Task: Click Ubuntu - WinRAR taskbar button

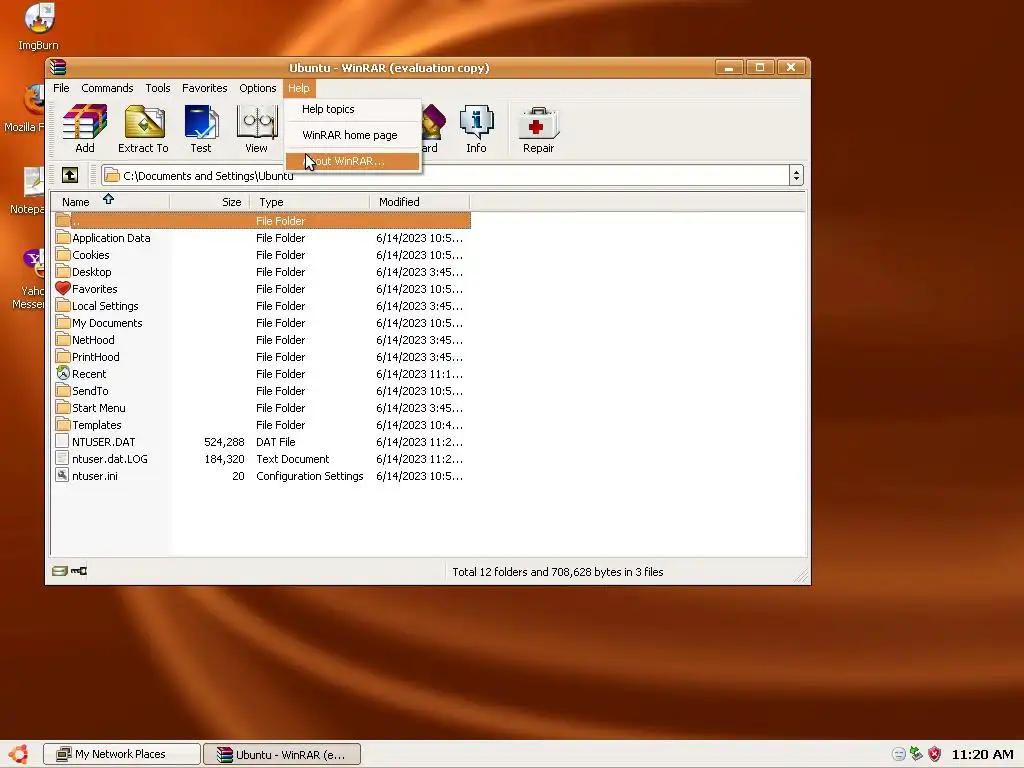Action: [x=282, y=754]
